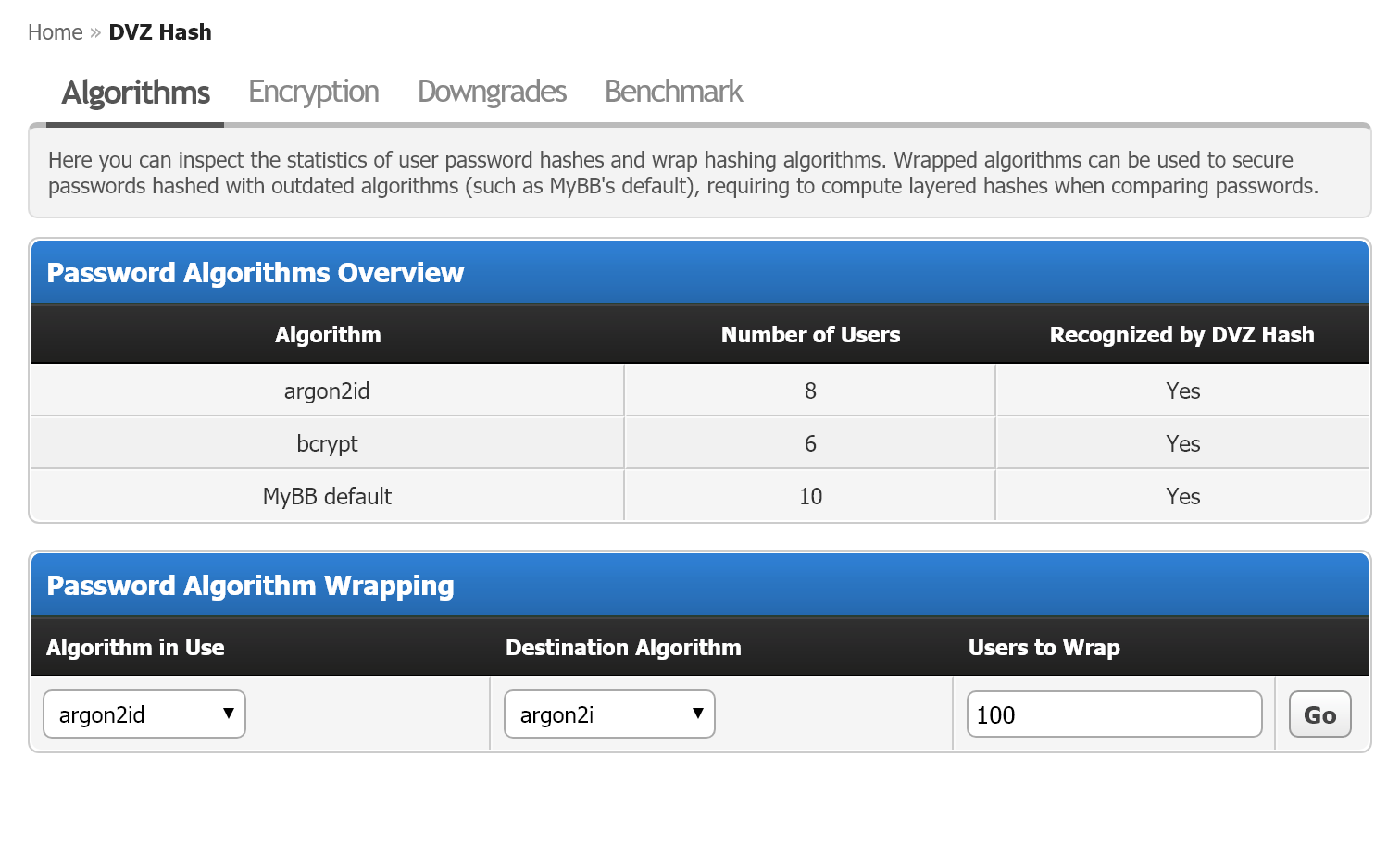Screen dimensions: 1400x844
Task: Open the Encryption tab
Action: 313,92
